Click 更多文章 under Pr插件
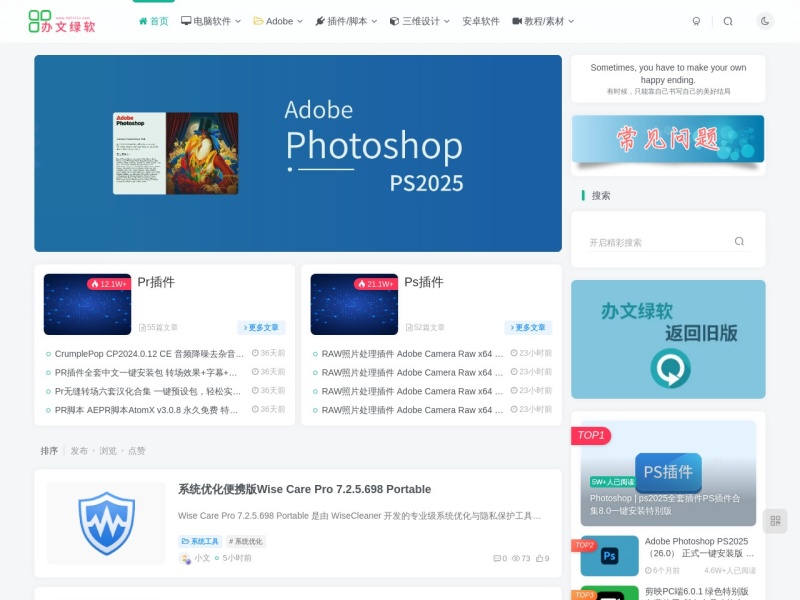 click(261, 328)
